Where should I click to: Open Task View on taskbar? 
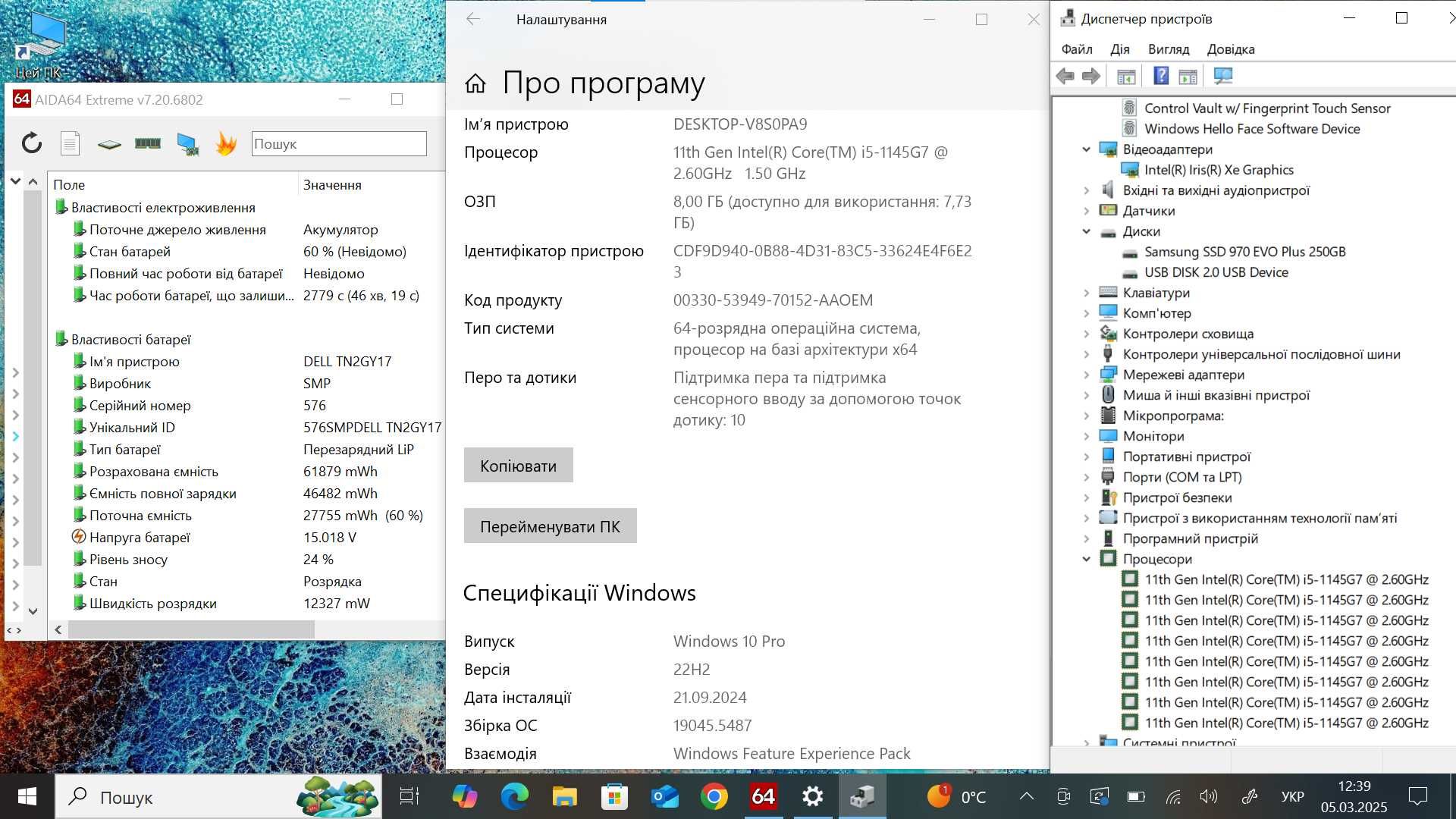[409, 796]
